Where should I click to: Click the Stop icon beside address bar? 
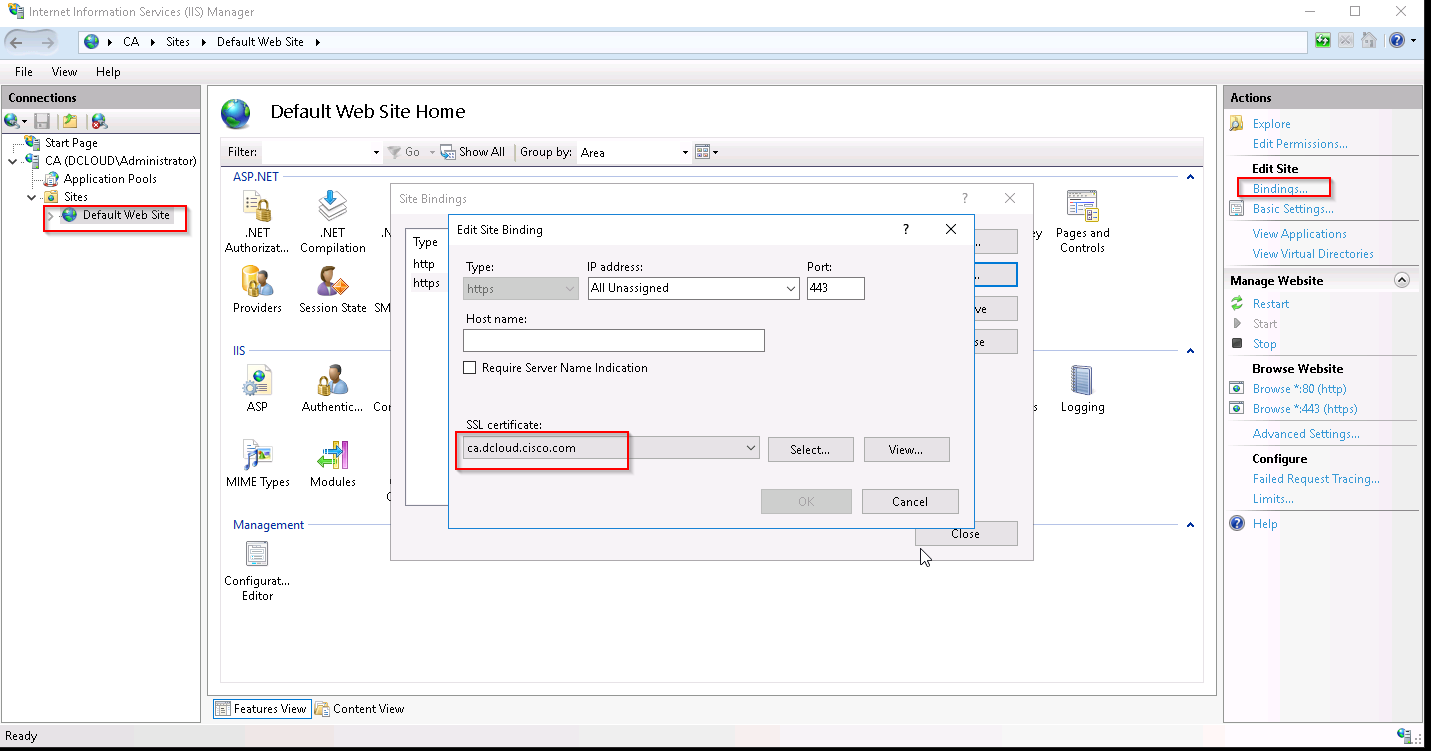pos(1346,41)
